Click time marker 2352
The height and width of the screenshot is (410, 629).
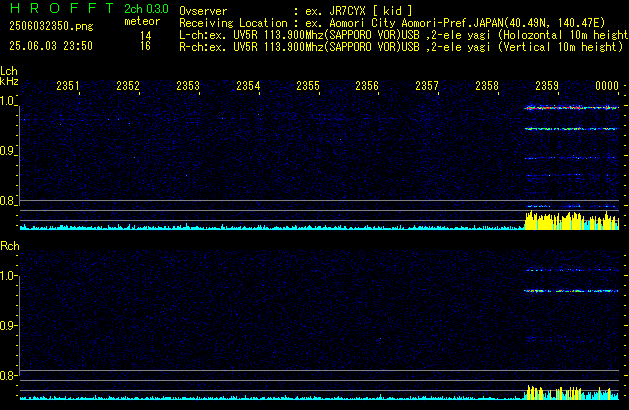(128, 86)
